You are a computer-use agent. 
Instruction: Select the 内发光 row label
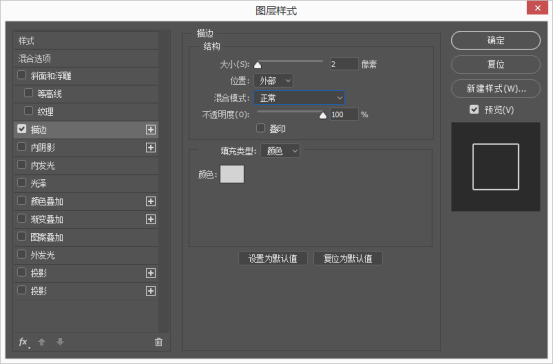coord(43,165)
